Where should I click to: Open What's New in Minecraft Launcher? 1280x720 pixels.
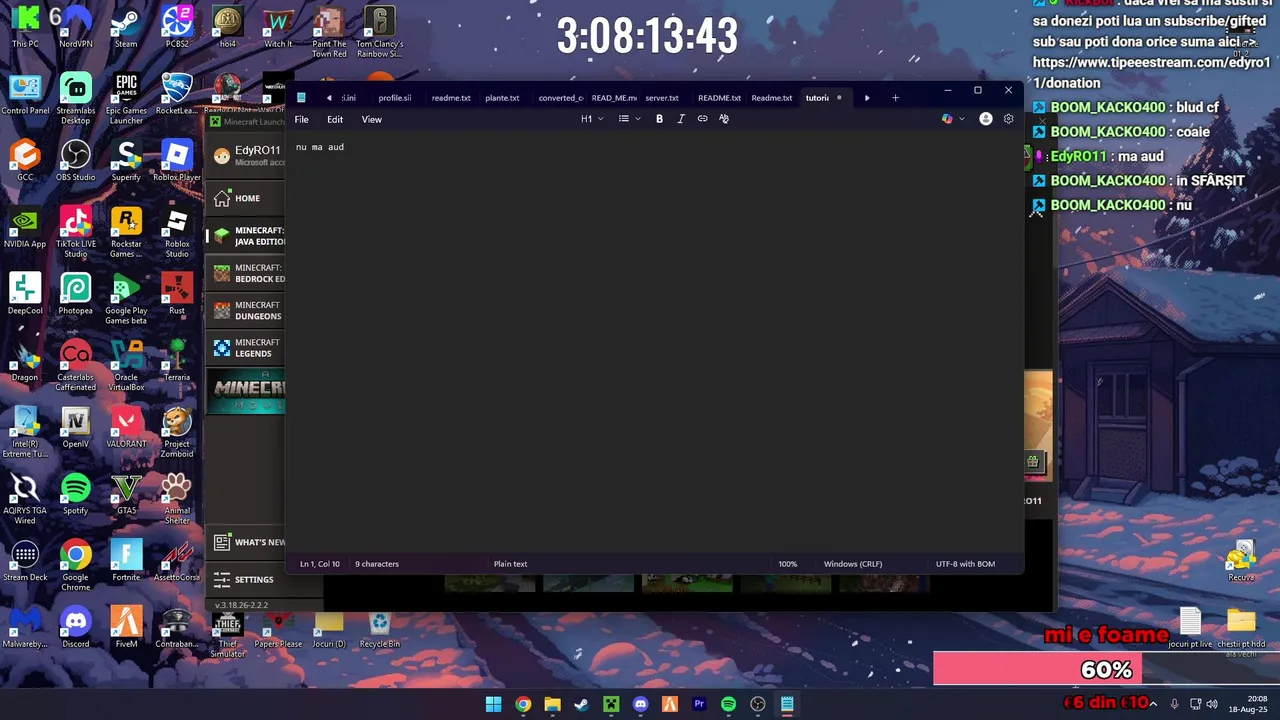(247, 542)
